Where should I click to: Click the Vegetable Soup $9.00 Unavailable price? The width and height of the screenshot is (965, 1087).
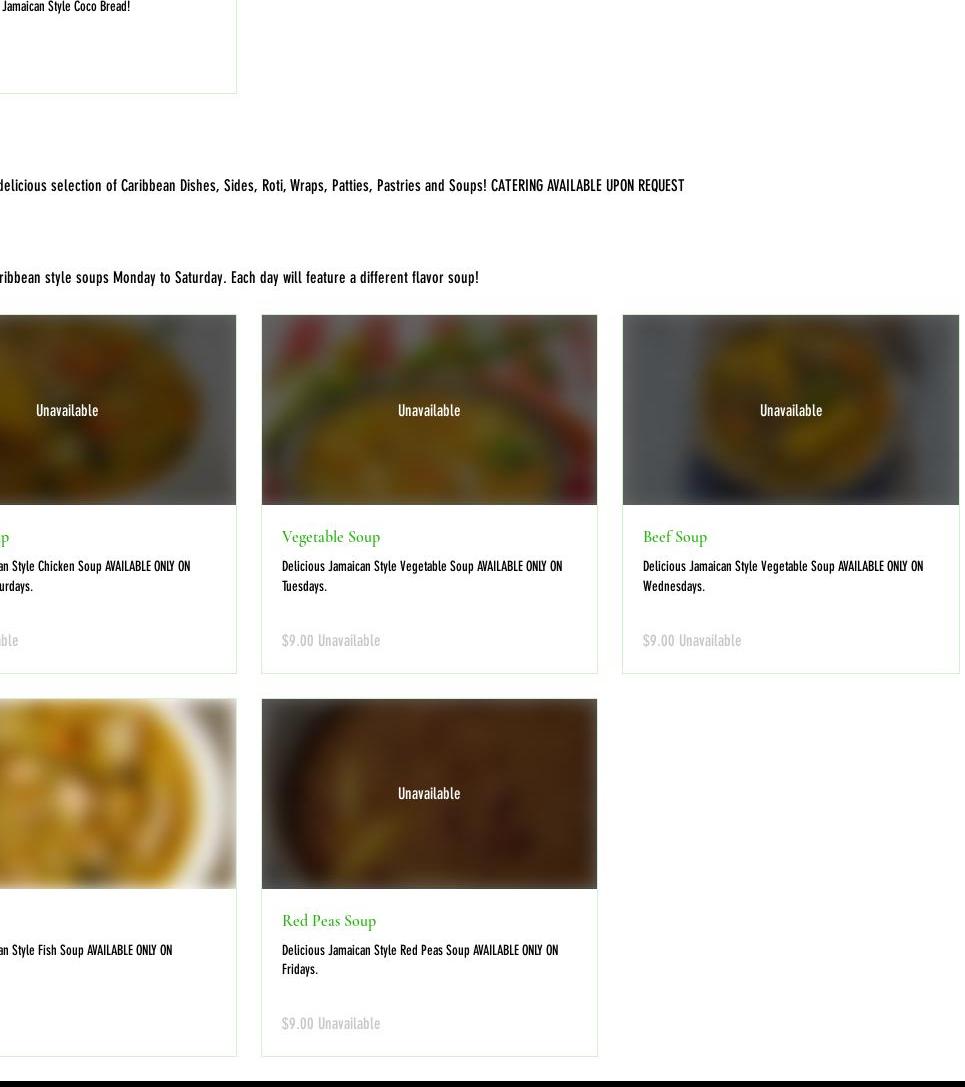pos(331,641)
